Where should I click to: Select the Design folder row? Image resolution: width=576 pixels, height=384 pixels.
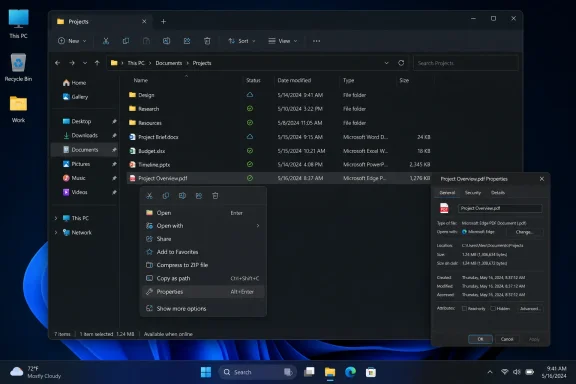tap(279, 95)
